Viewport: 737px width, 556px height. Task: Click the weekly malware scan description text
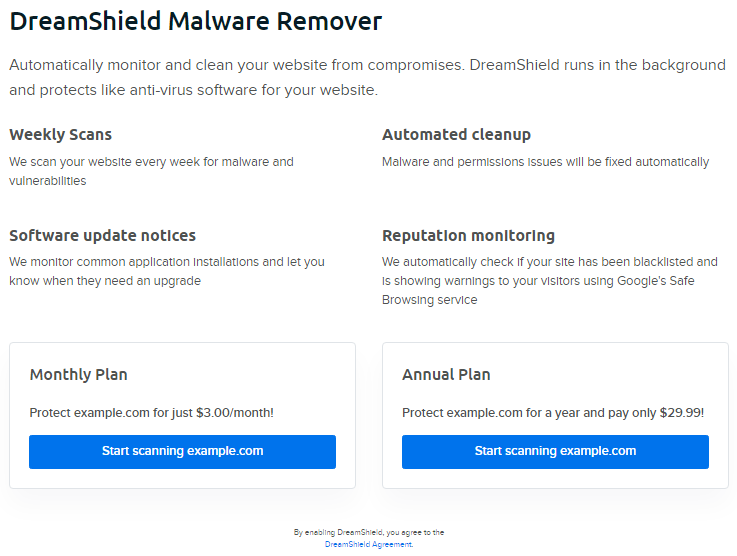click(151, 171)
